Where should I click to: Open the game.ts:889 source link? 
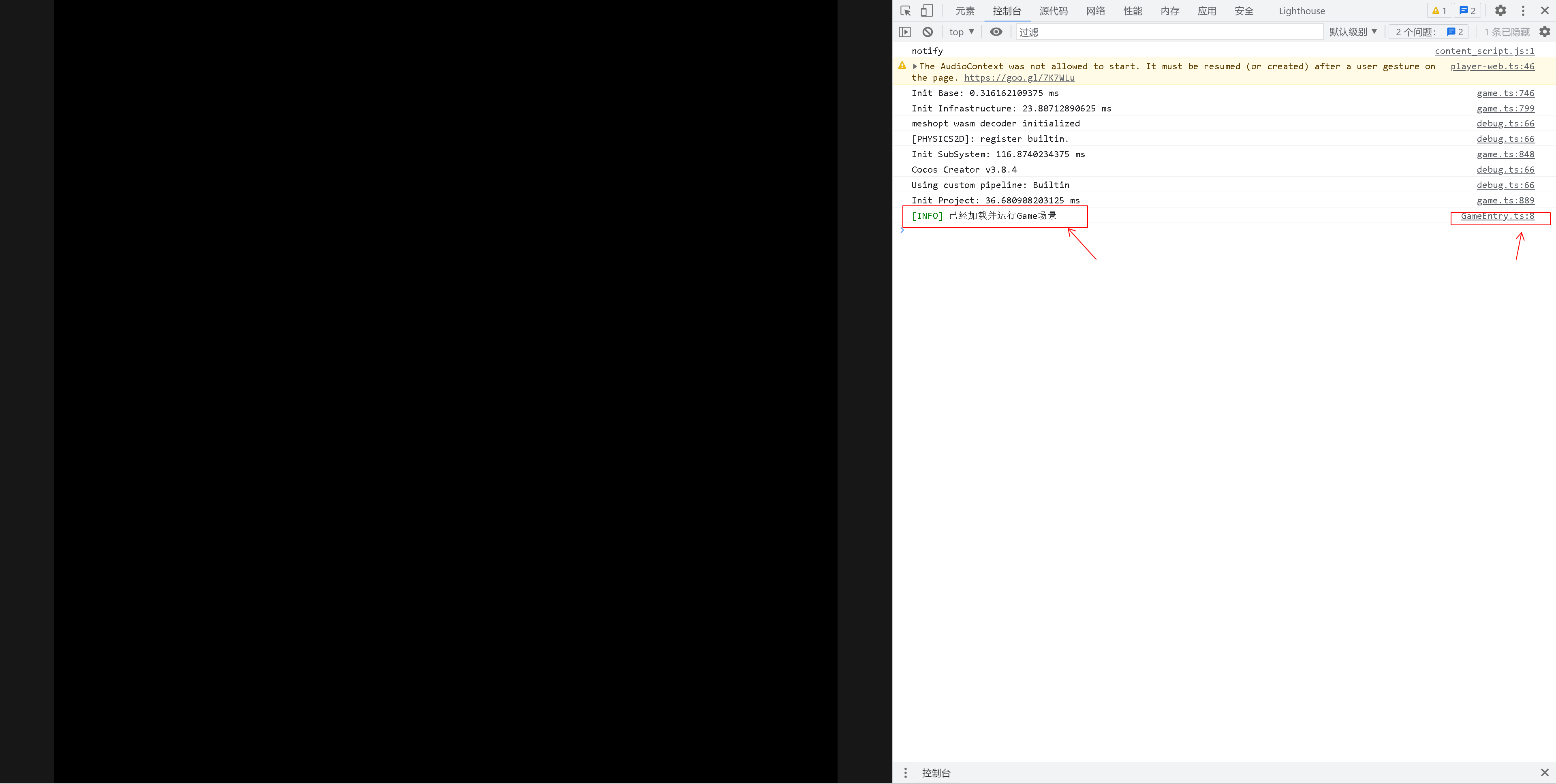tap(1506, 201)
